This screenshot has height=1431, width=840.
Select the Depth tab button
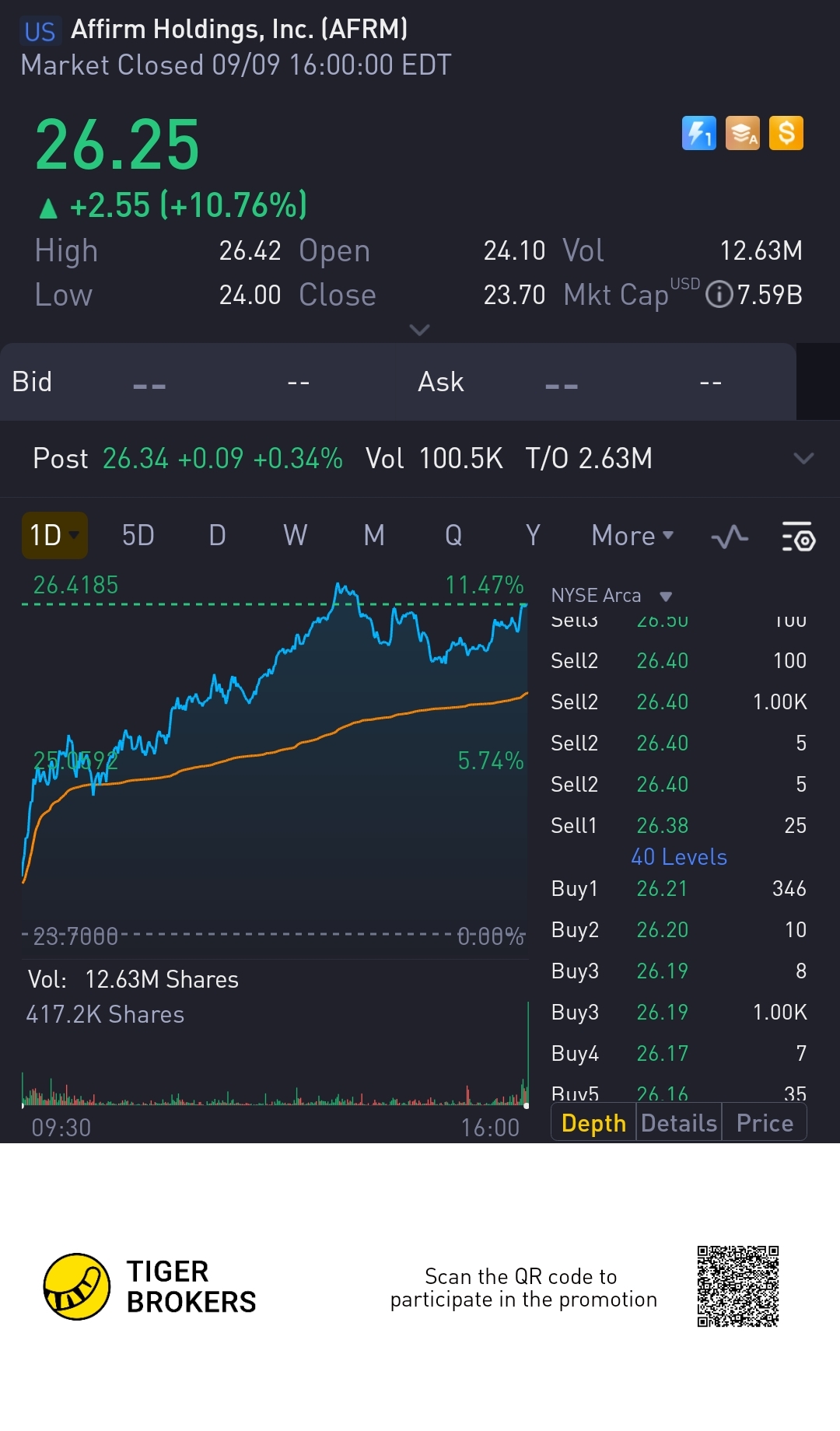[593, 1123]
